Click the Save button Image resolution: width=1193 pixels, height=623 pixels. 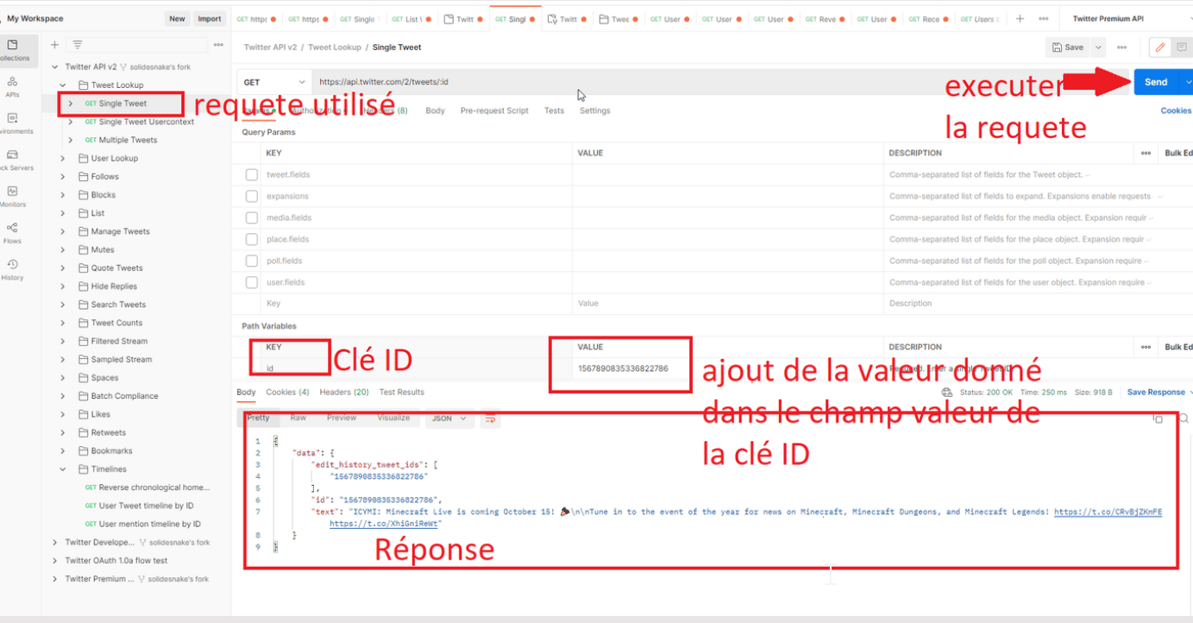[x=1067, y=47]
